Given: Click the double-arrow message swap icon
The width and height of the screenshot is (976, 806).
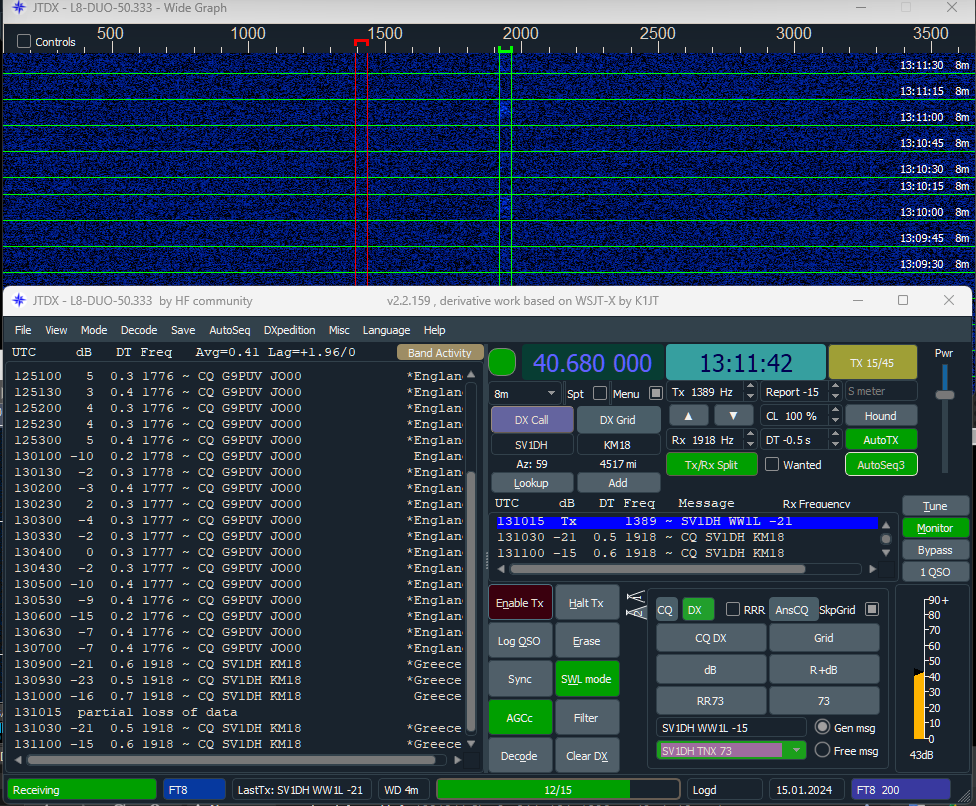Looking at the screenshot, I should point(636,604).
